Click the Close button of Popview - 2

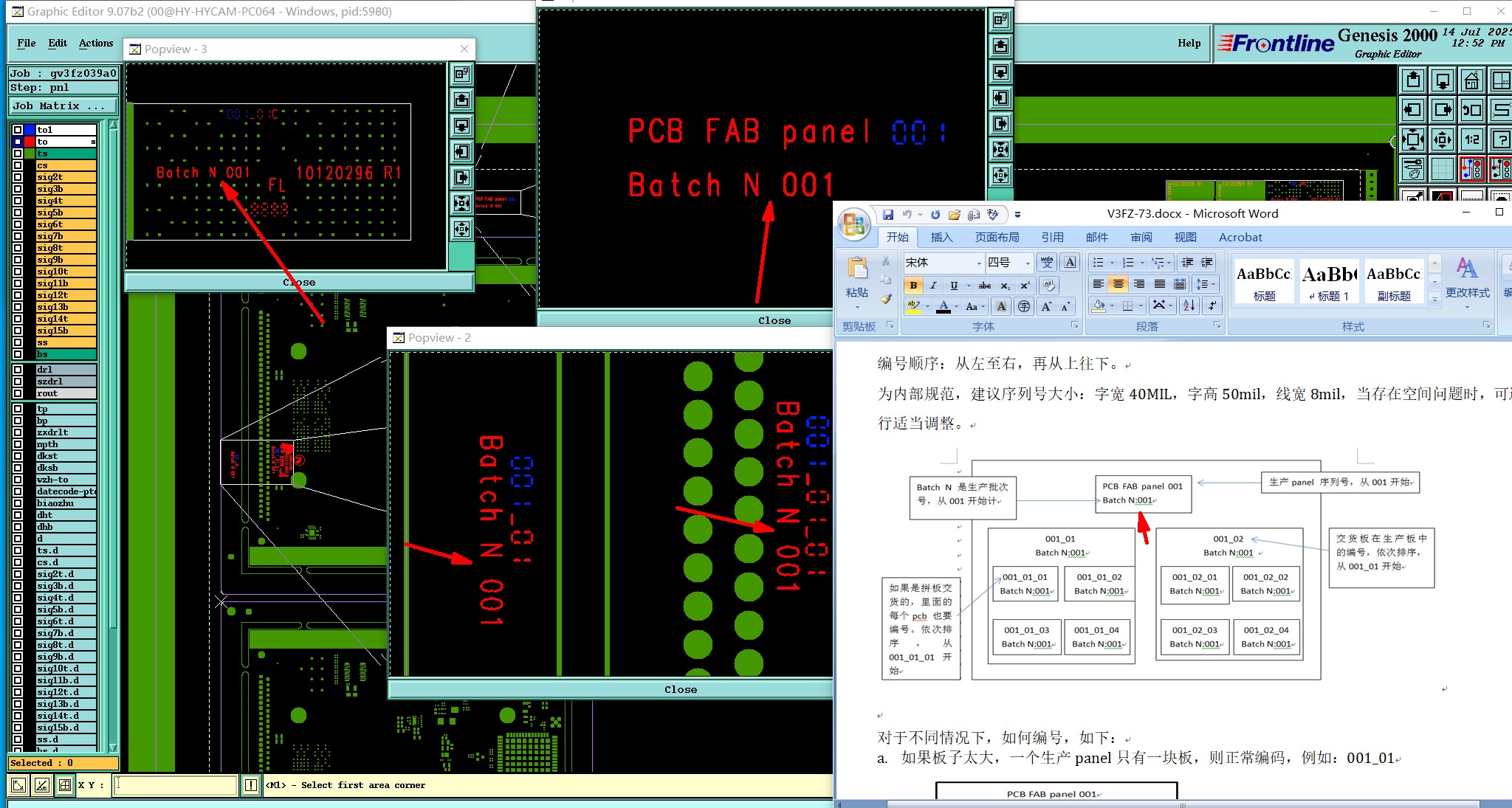pos(680,689)
